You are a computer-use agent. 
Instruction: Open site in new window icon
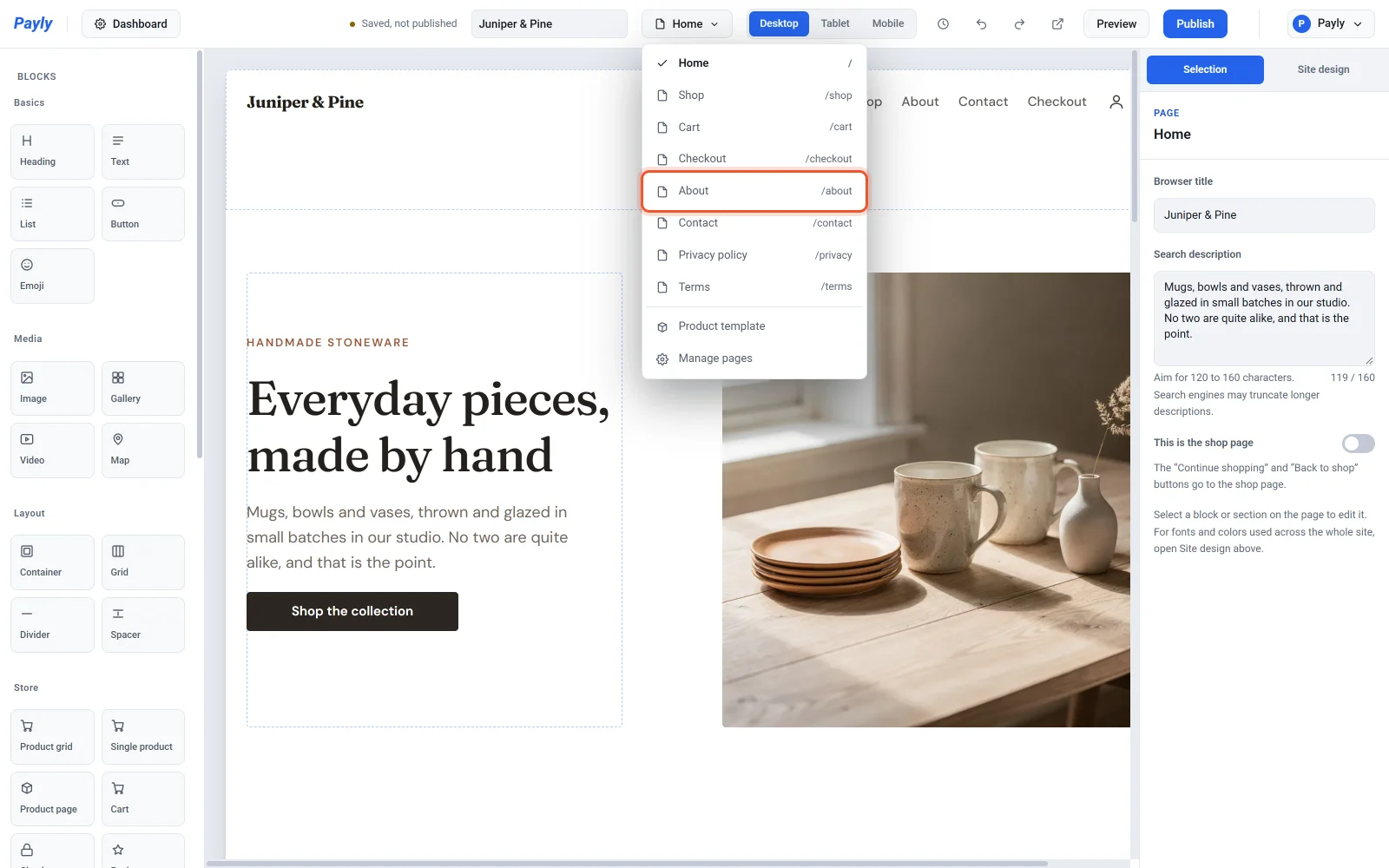point(1057,24)
